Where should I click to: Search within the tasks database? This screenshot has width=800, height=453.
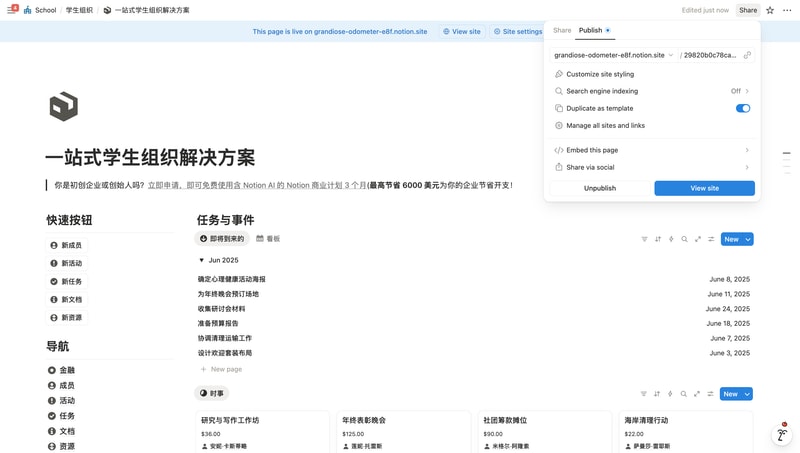click(684, 239)
